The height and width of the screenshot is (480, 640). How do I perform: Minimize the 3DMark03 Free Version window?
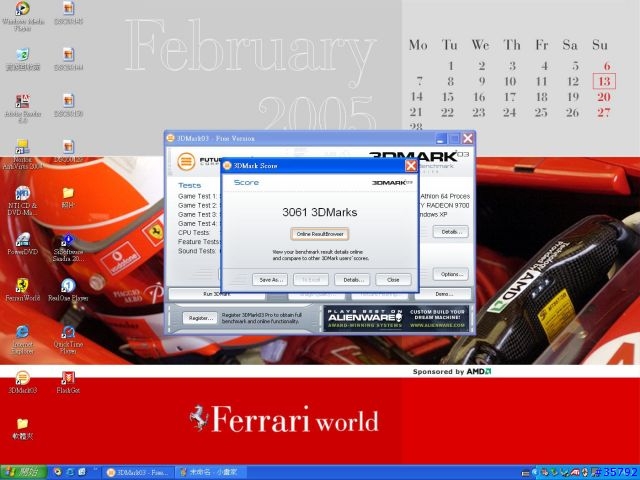tap(441, 139)
